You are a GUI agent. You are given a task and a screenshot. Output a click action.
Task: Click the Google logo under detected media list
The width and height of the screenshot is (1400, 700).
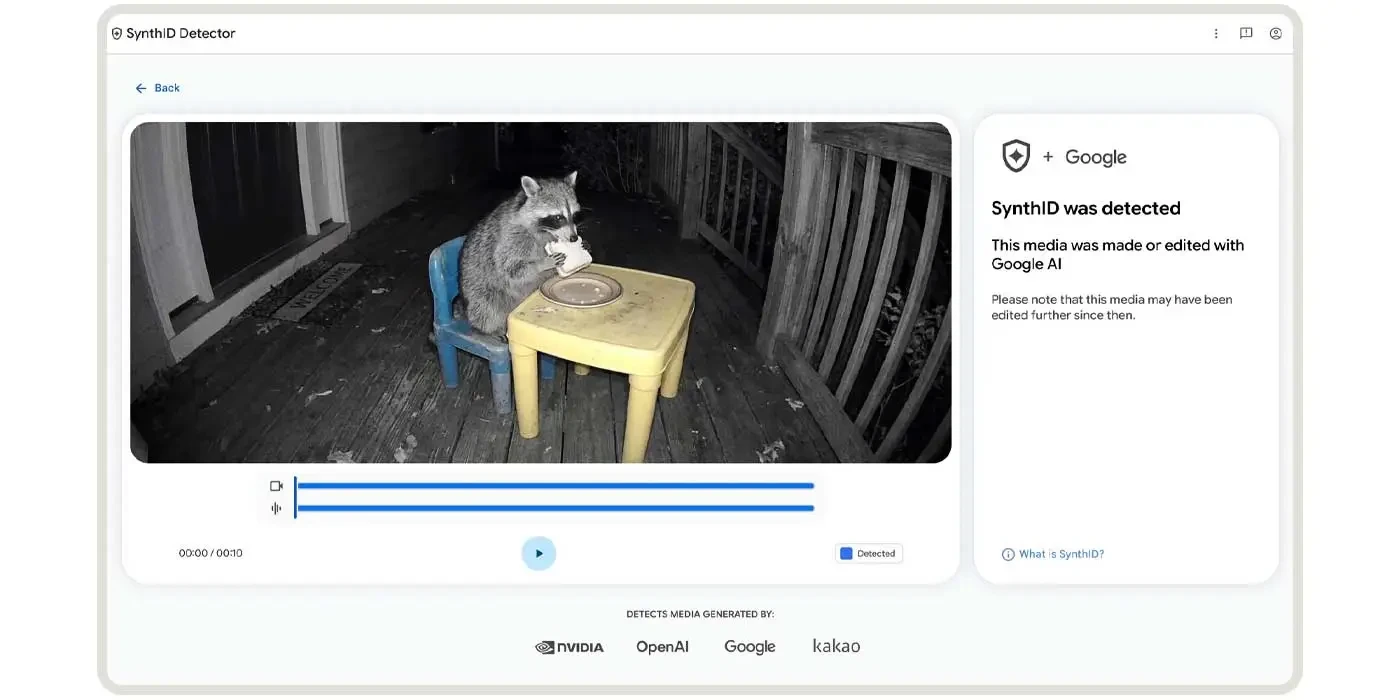750,647
